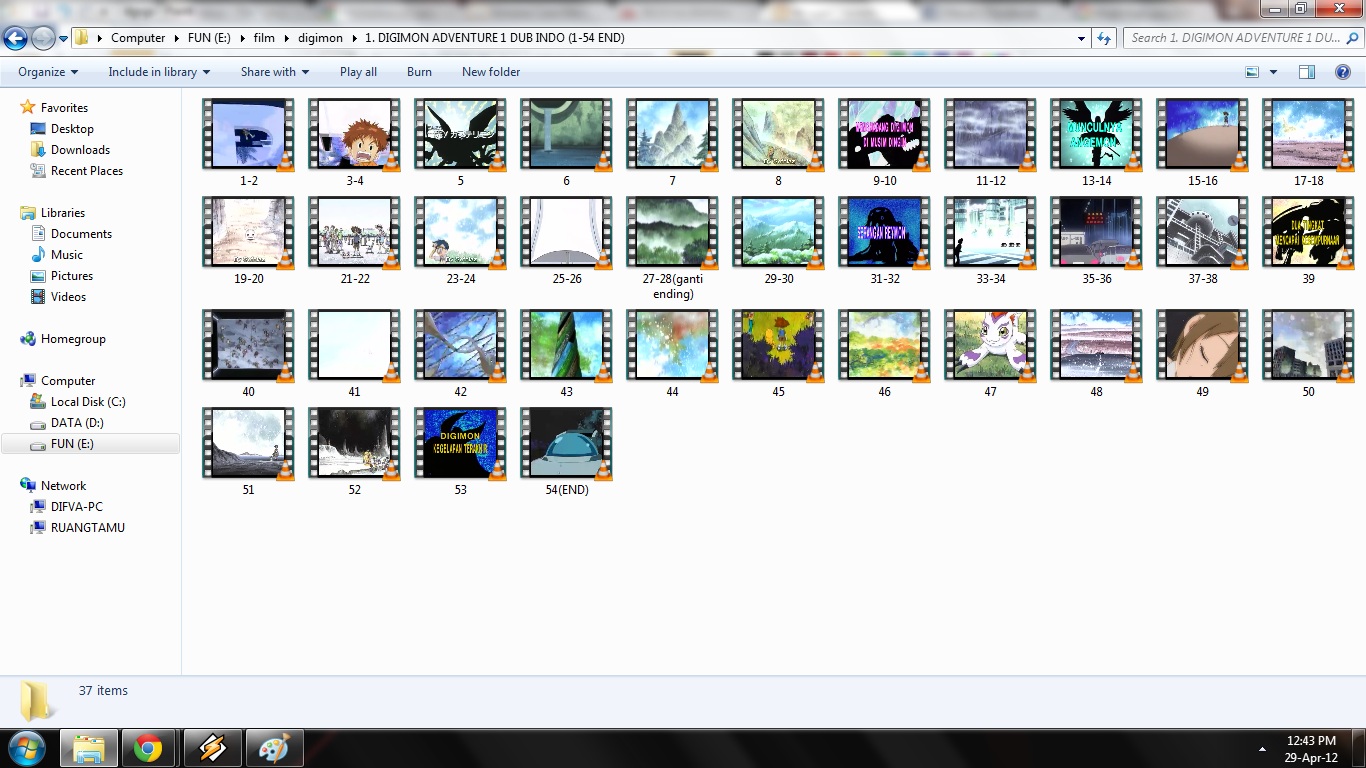
Task: Click Play all in toolbar
Action: point(358,72)
